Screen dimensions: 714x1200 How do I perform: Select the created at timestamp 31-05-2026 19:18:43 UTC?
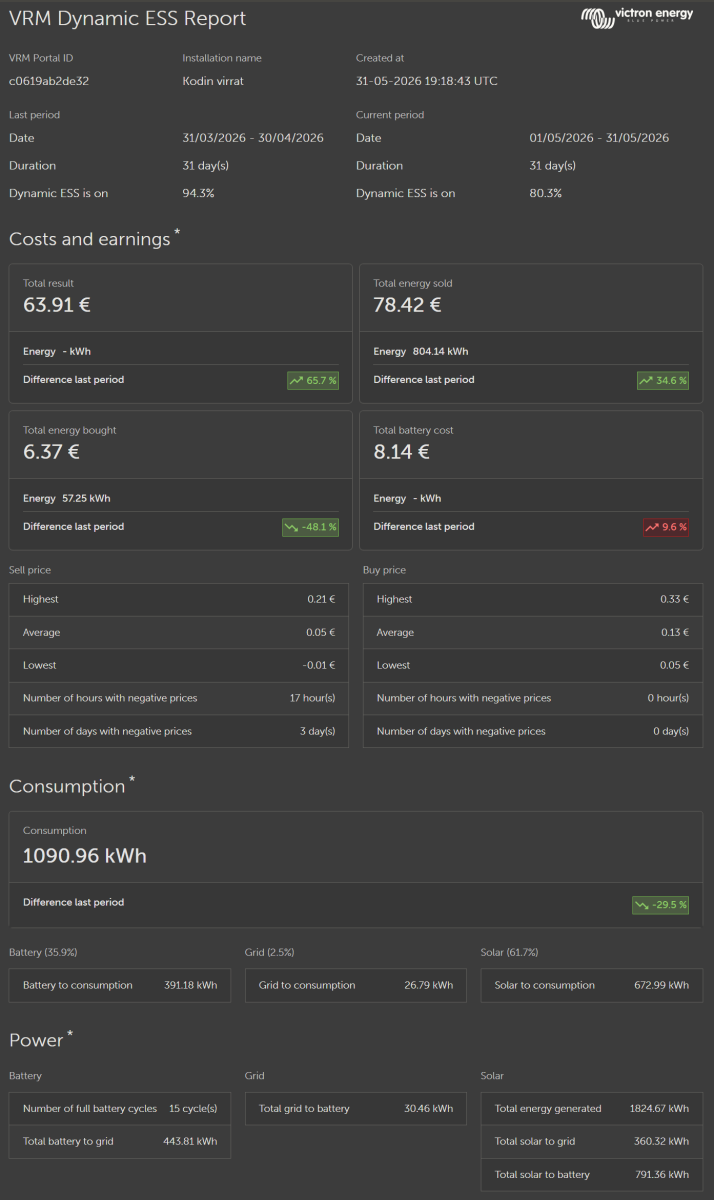(x=427, y=81)
